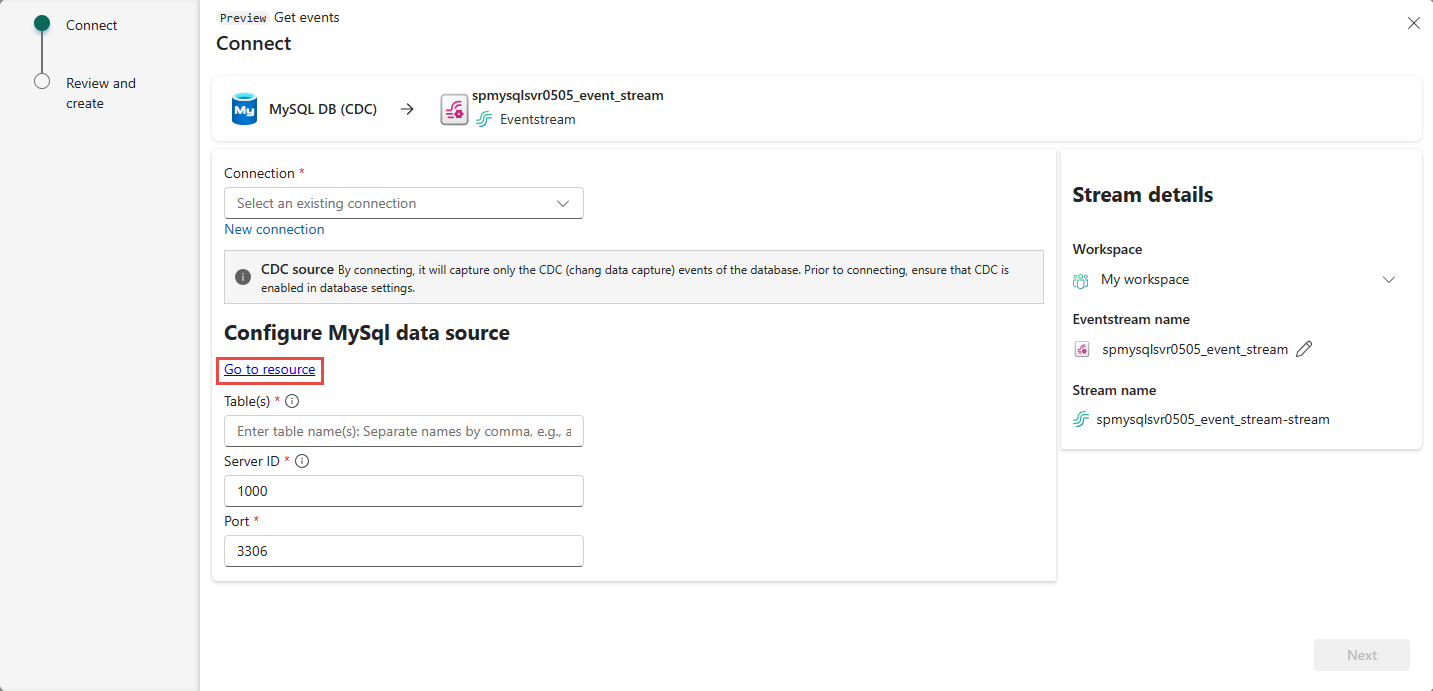Click the Table(s) info tooltip icon
Viewport: 1433px width, 691px height.
click(x=292, y=401)
